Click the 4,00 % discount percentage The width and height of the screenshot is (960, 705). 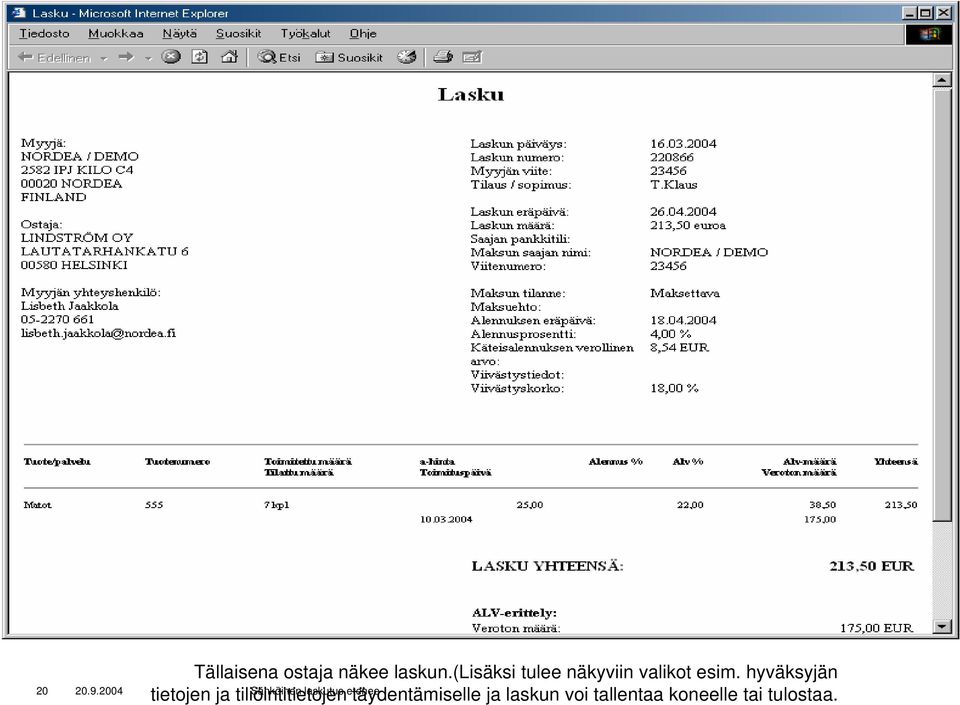pos(670,334)
